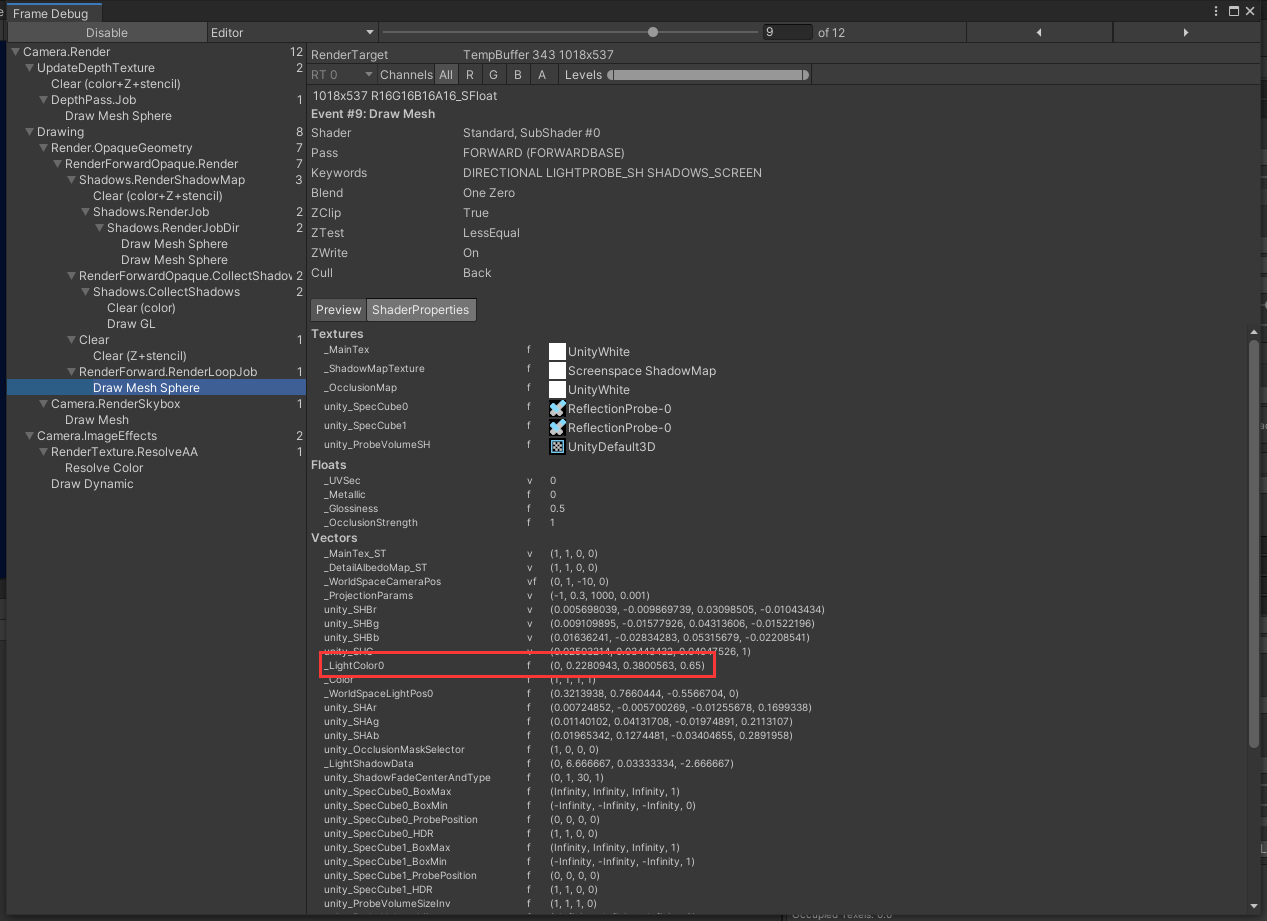This screenshot has height=921, width=1267.
Task: Click the unity_SpecCube0 ReflectionProbe-0 icon
Action: pyautogui.click(x=557, y=408)
